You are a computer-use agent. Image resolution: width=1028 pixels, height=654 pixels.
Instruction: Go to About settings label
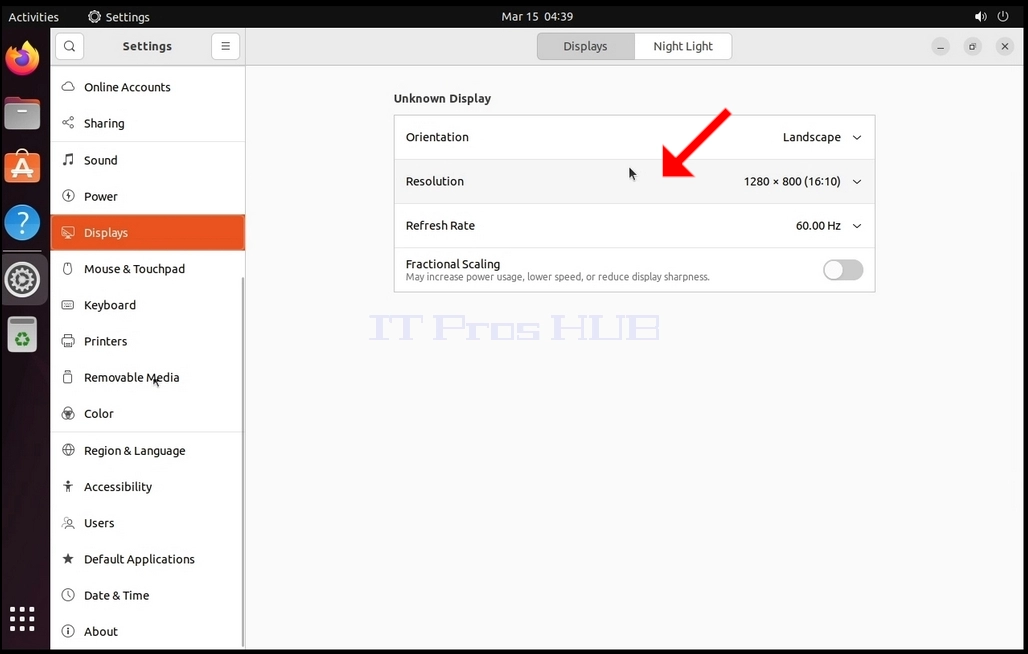(100, 631)
